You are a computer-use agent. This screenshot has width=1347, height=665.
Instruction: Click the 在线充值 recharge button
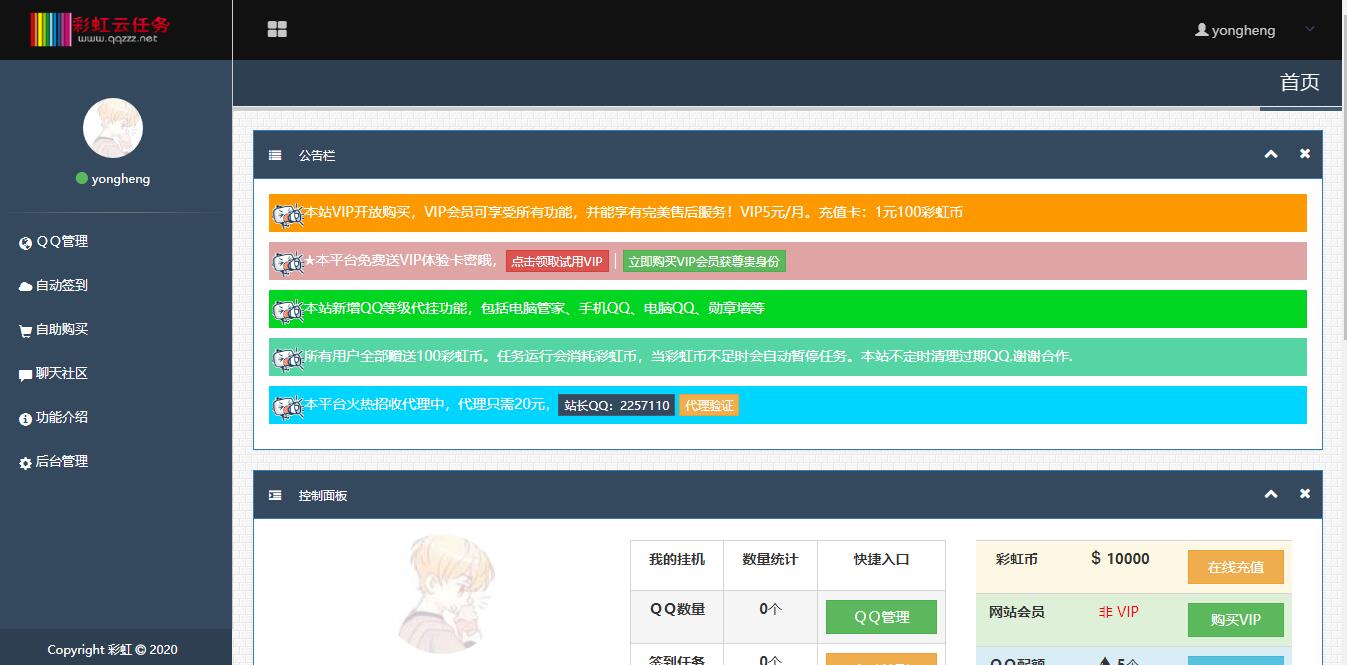pos(1235,567)
